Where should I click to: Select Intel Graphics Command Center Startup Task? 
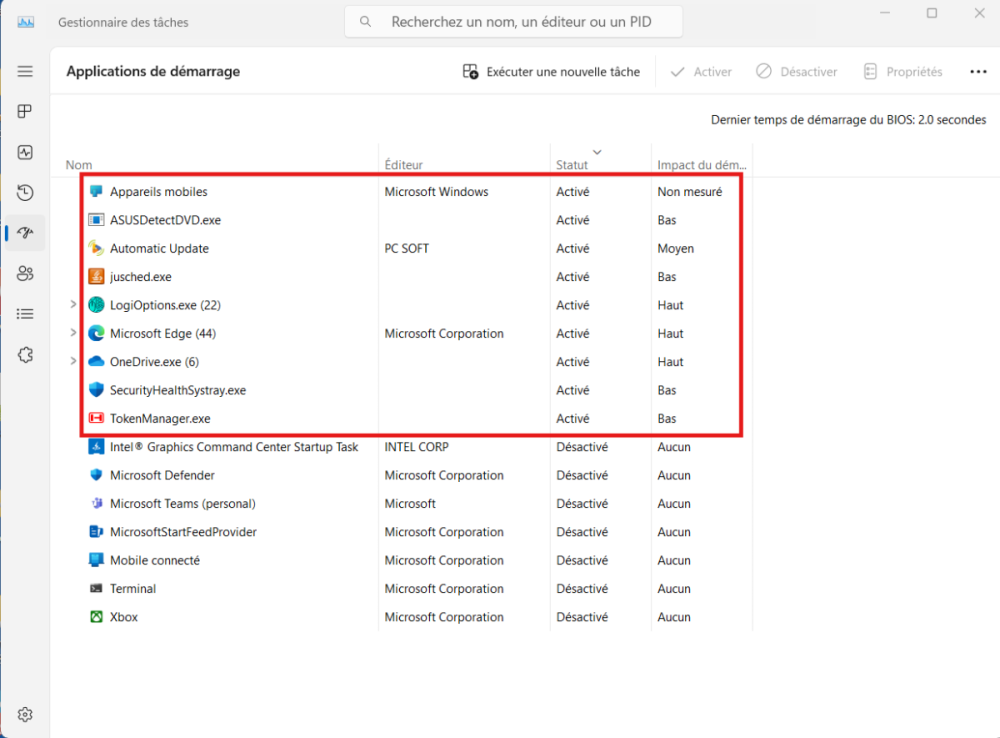point(234,446)
